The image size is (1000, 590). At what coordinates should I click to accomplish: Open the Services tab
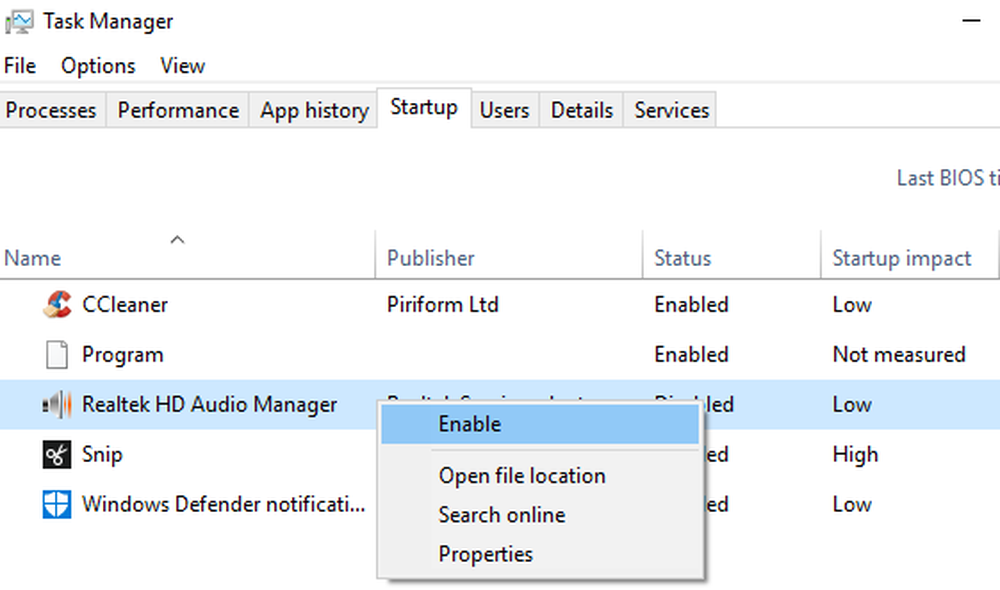point(671,110)
